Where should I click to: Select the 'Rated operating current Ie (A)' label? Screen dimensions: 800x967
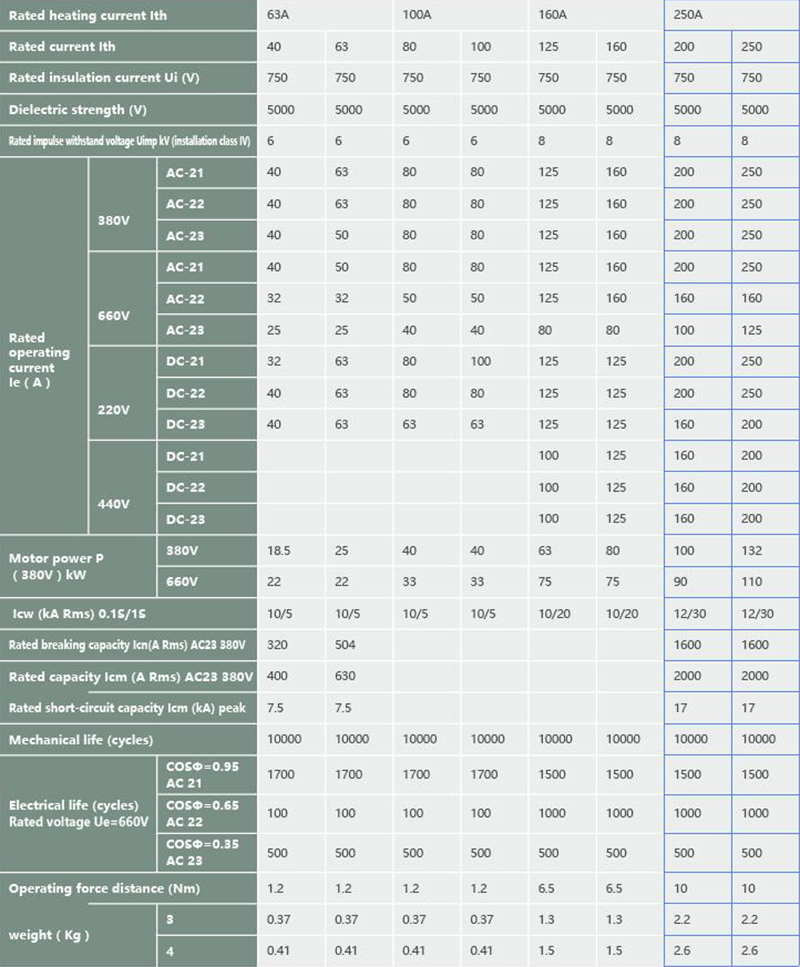click(x=45, y=360)
